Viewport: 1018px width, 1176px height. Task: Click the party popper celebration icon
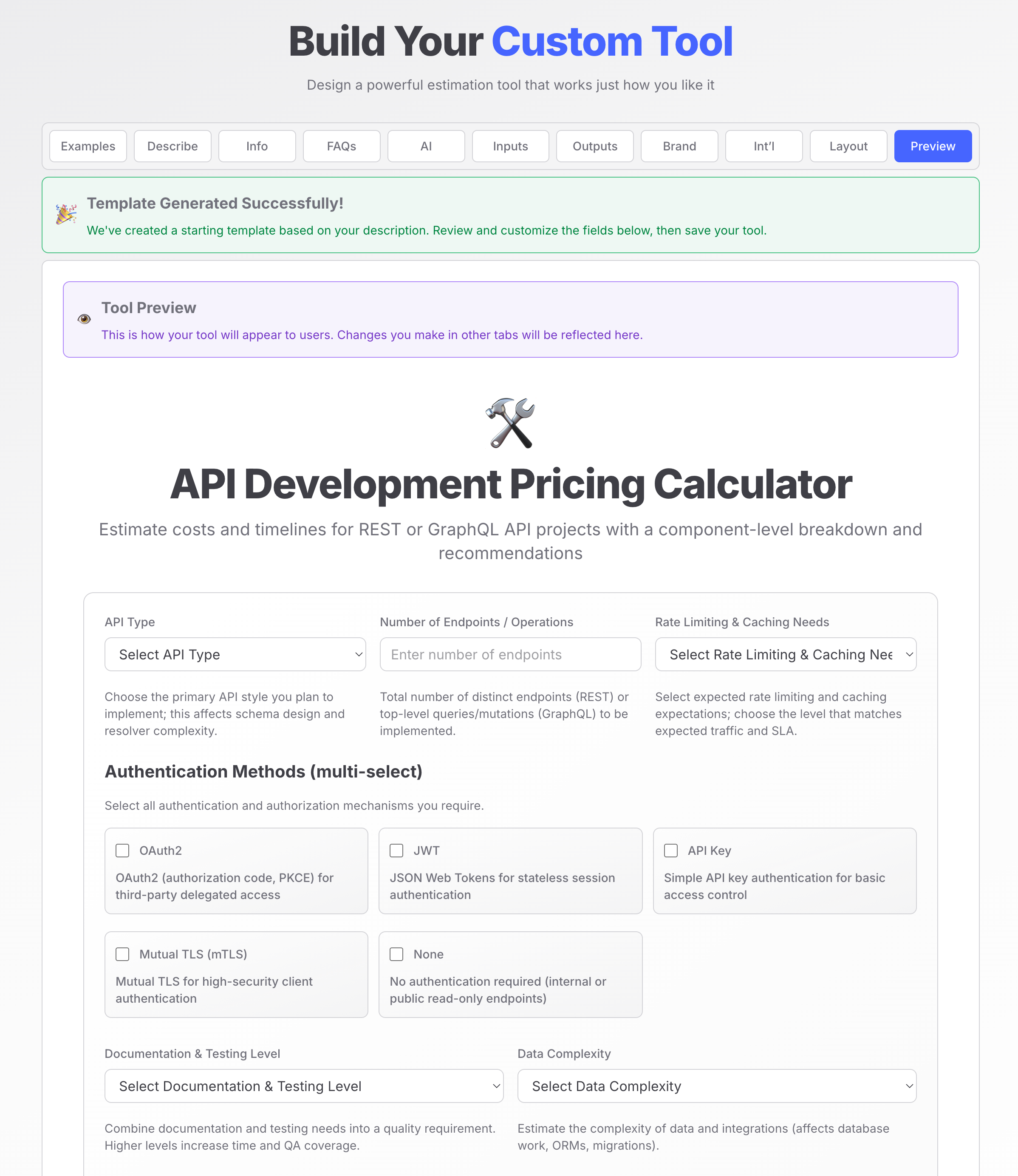[66, 214]
